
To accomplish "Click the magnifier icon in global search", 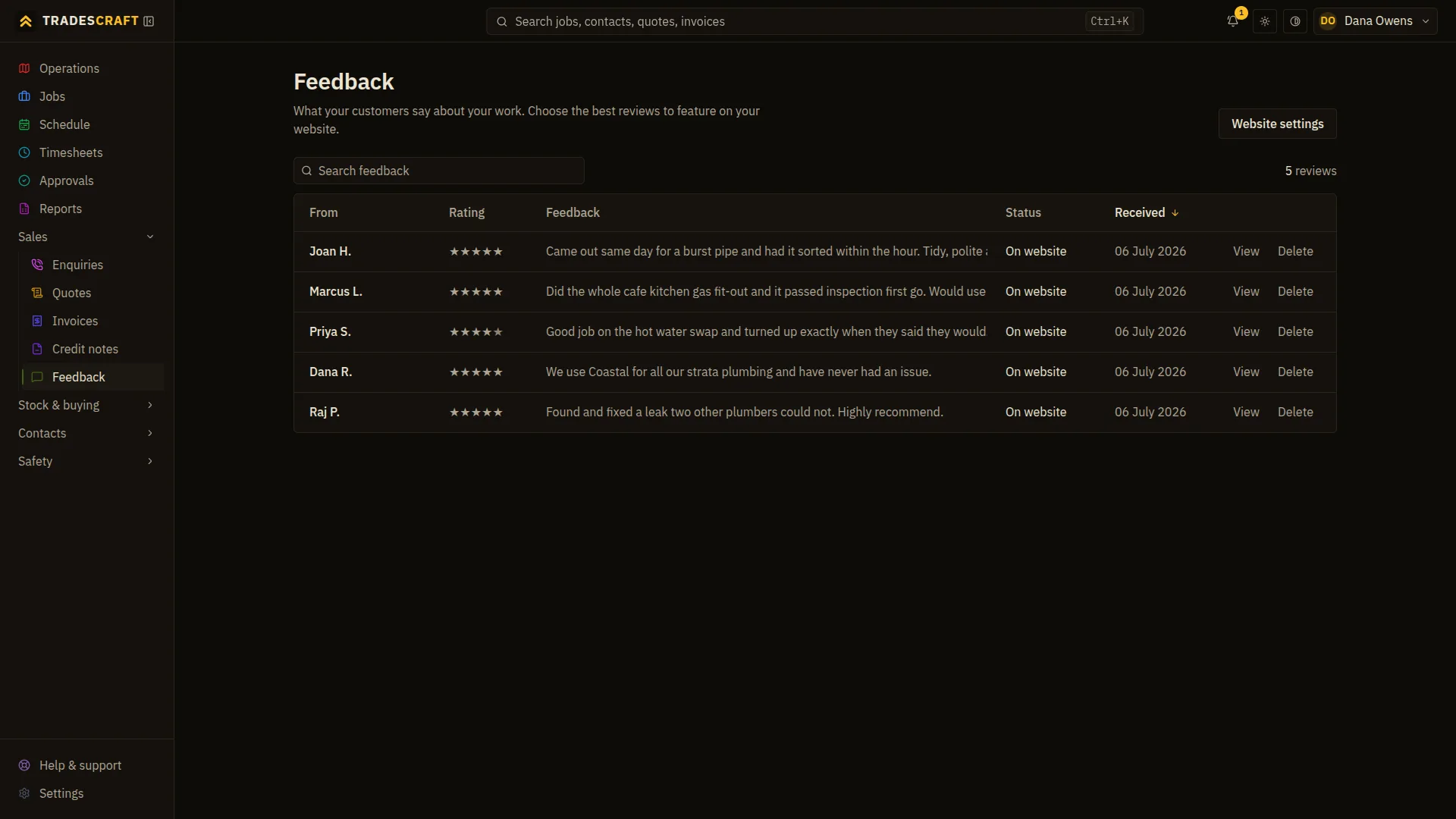I will 501,21.
